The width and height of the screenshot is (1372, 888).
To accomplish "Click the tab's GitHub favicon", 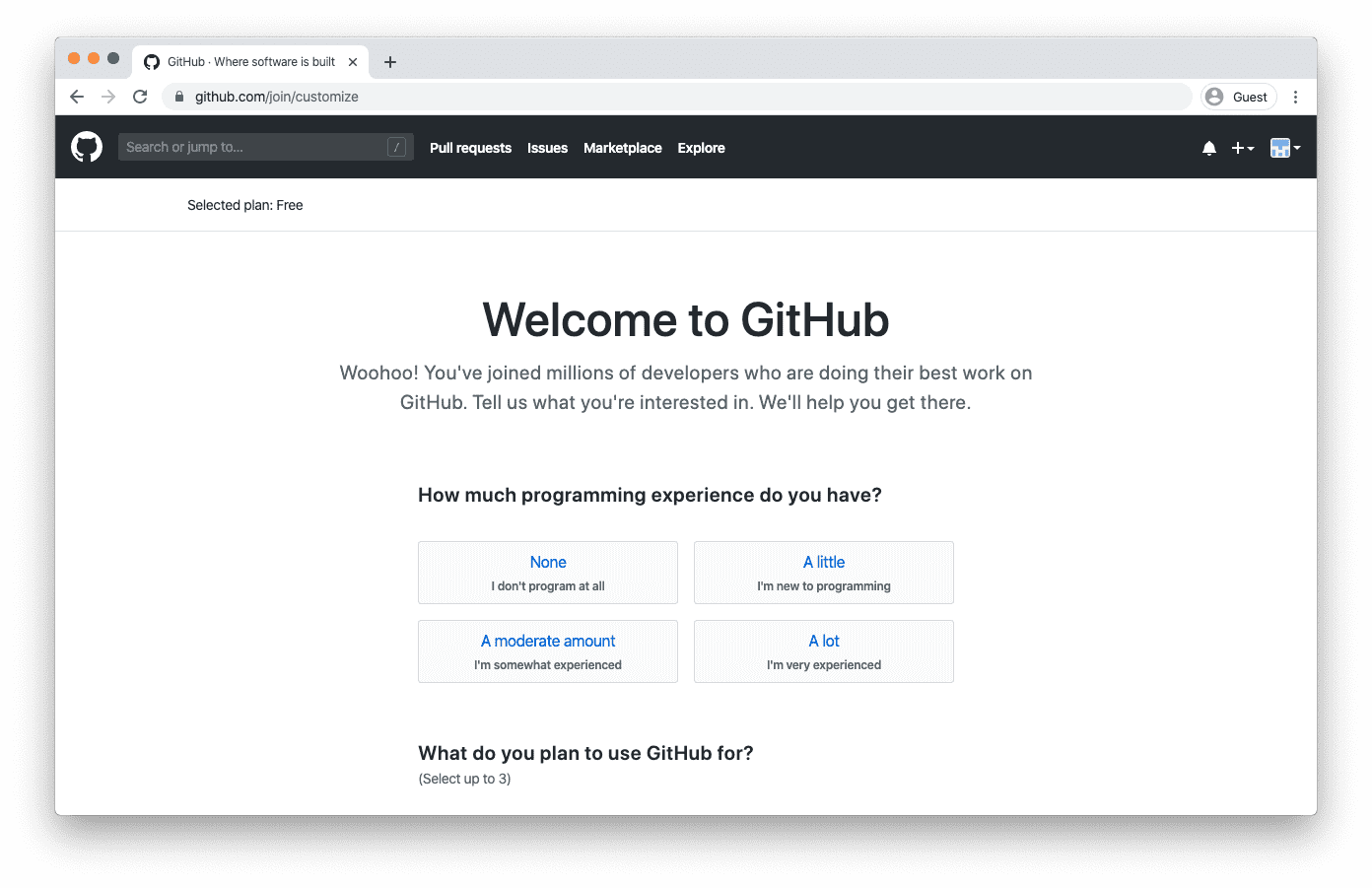I will [152, 62].
